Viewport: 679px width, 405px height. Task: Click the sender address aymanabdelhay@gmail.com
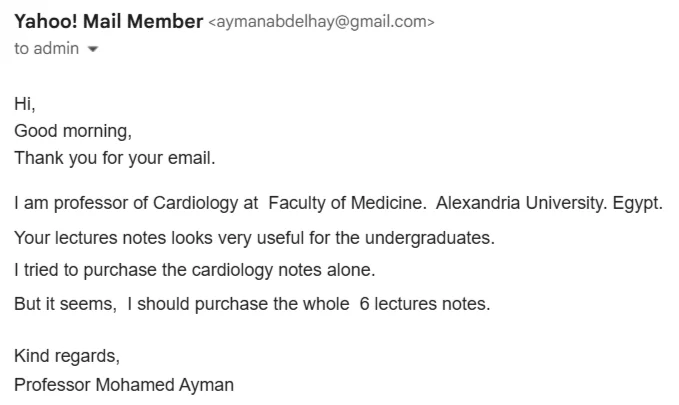pos(321,22)
